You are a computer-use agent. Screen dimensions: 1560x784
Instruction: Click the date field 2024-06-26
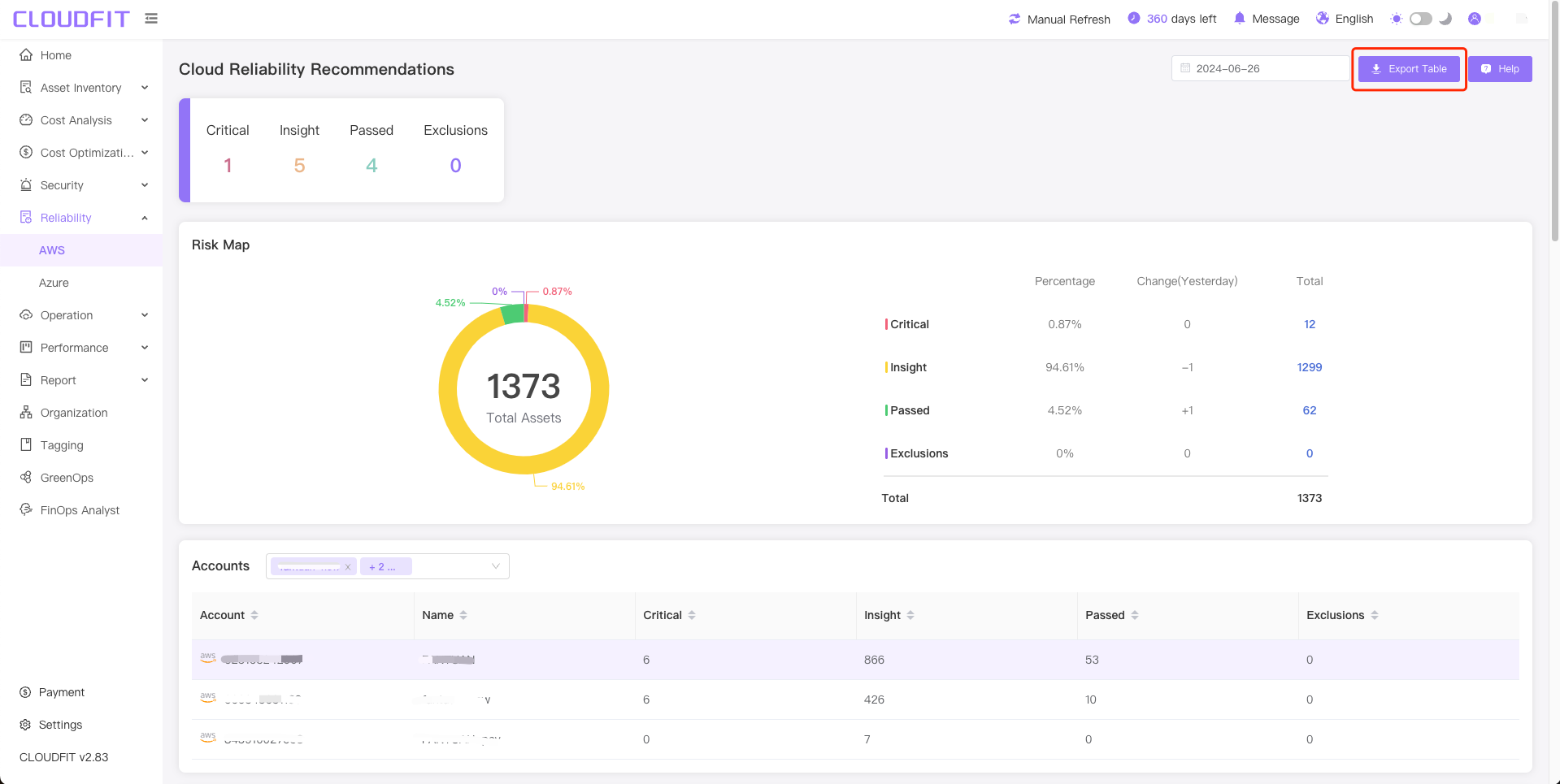[x=1261, y=68]
